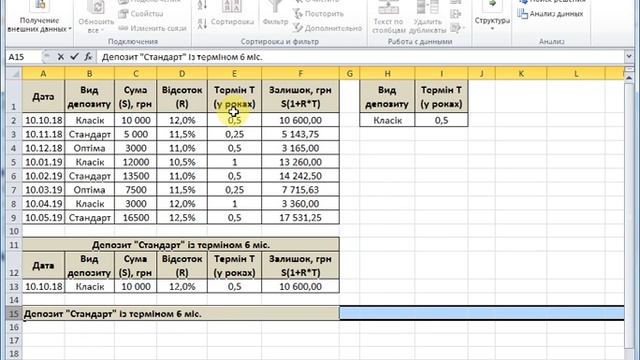Click the fx insert function button
The image size is (640, 360).
point(88,57)
